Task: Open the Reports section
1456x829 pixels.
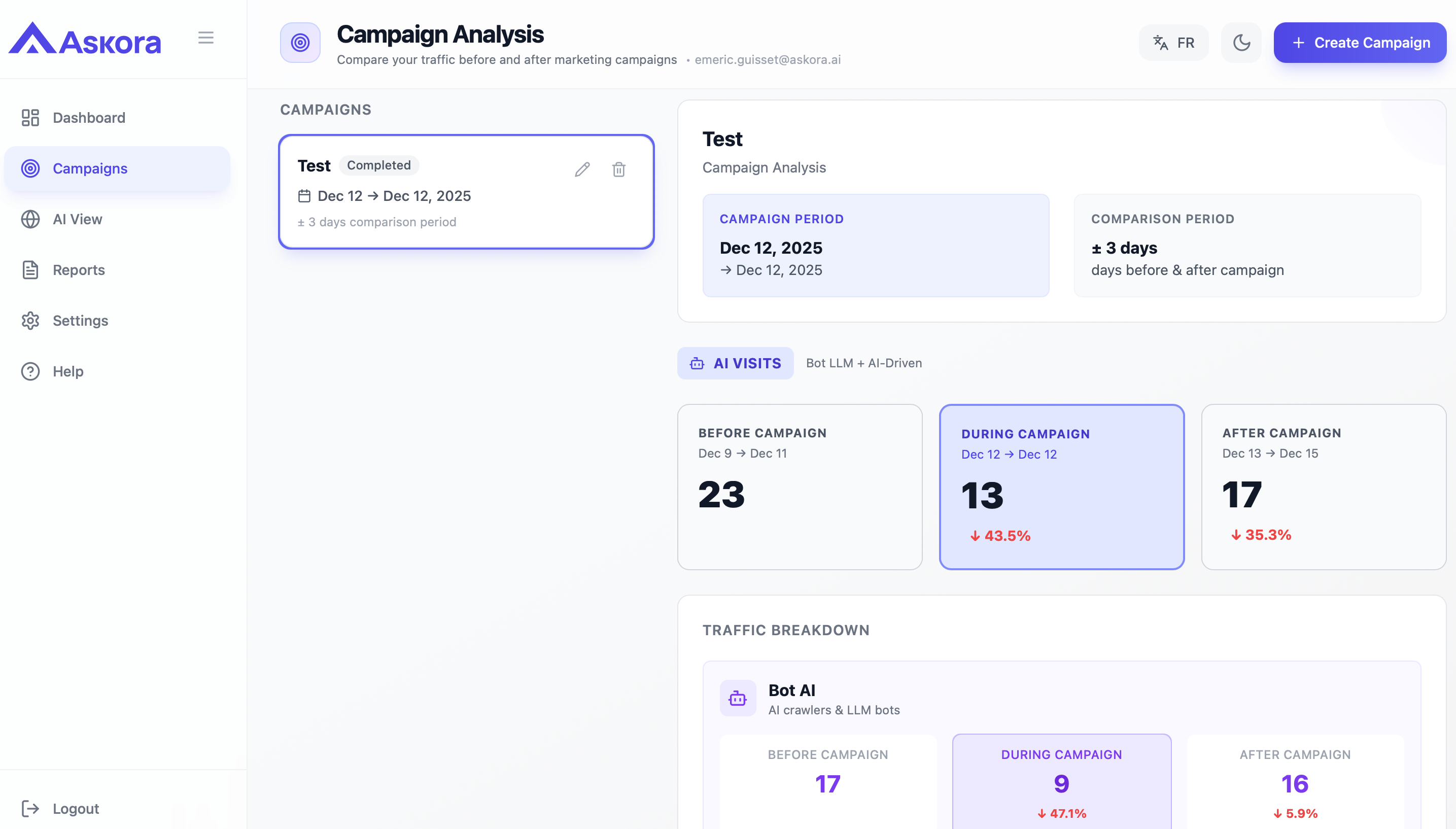Action: pos(79,270)
